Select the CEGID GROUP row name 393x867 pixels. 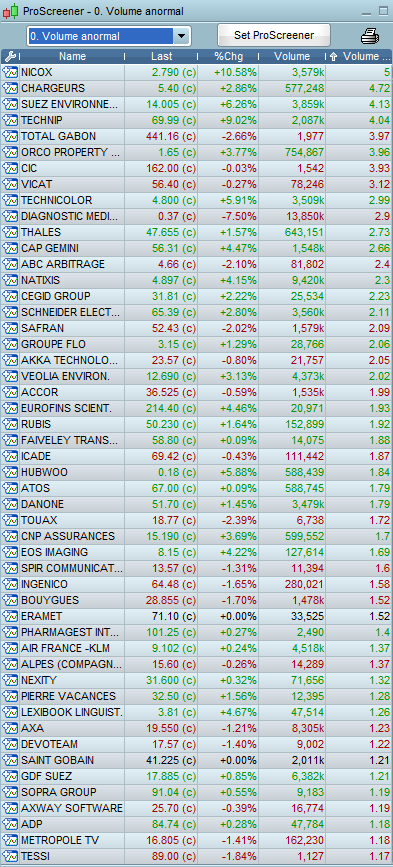56,296
